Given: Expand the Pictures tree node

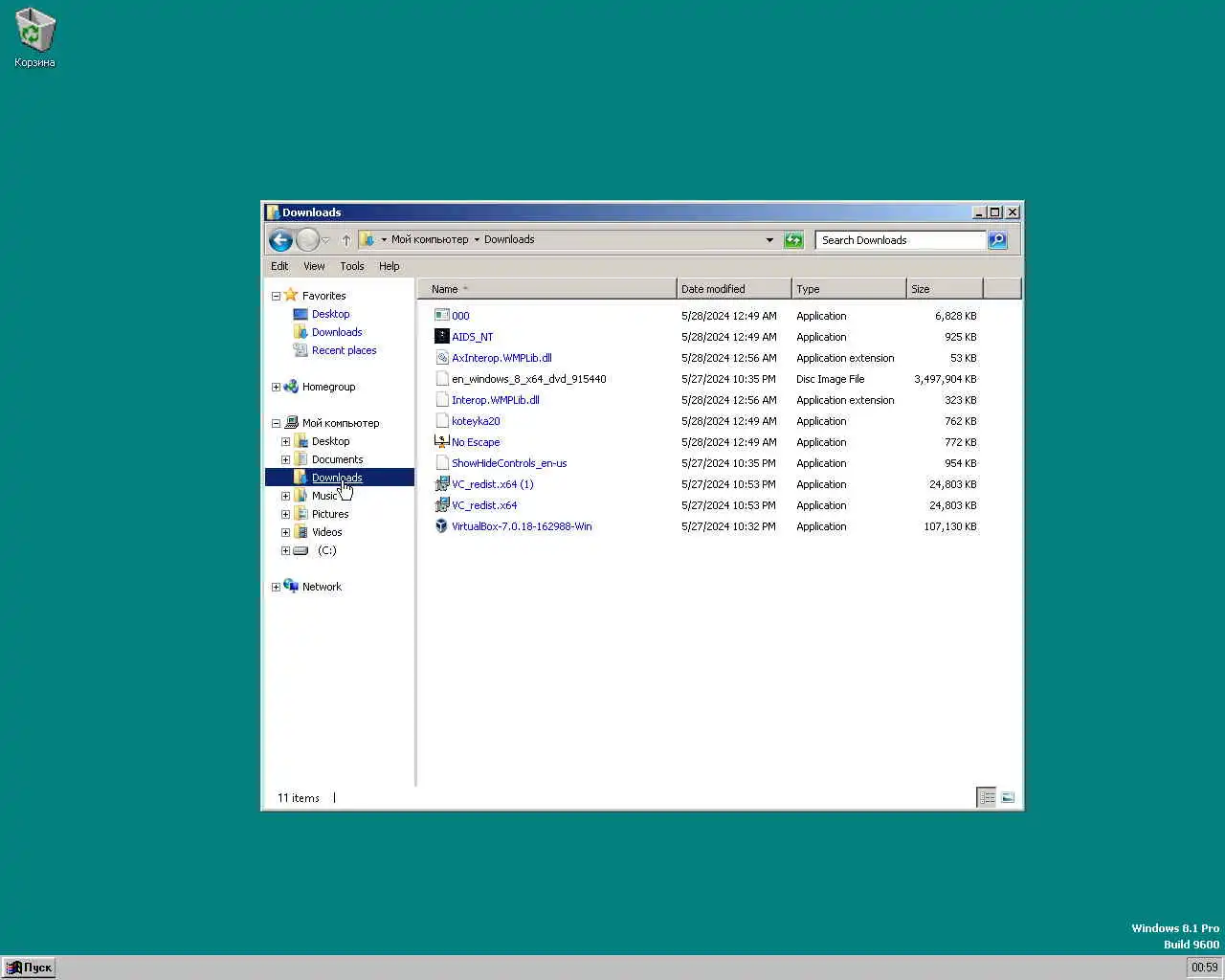Looking at the screenshot, I should 285,515.
